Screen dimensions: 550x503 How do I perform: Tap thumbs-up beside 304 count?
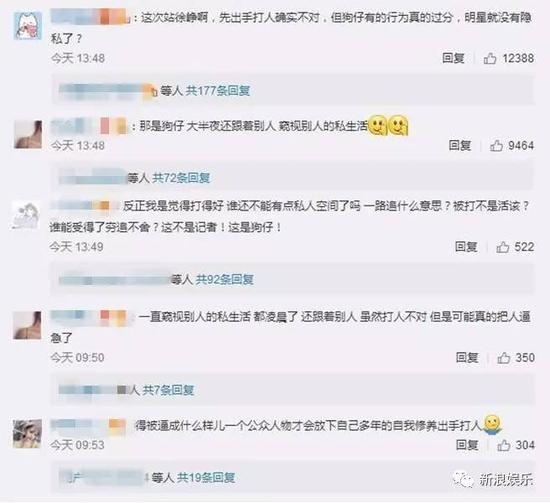click(x=503, y=445)
